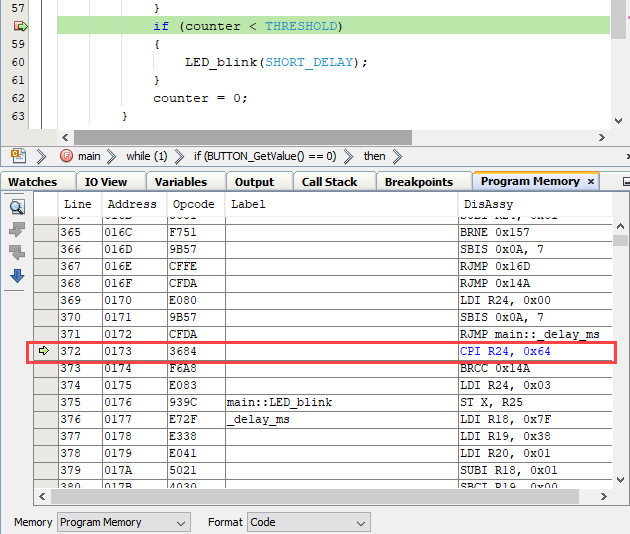Open the Format dropdown showing Code

pos(309,522)
